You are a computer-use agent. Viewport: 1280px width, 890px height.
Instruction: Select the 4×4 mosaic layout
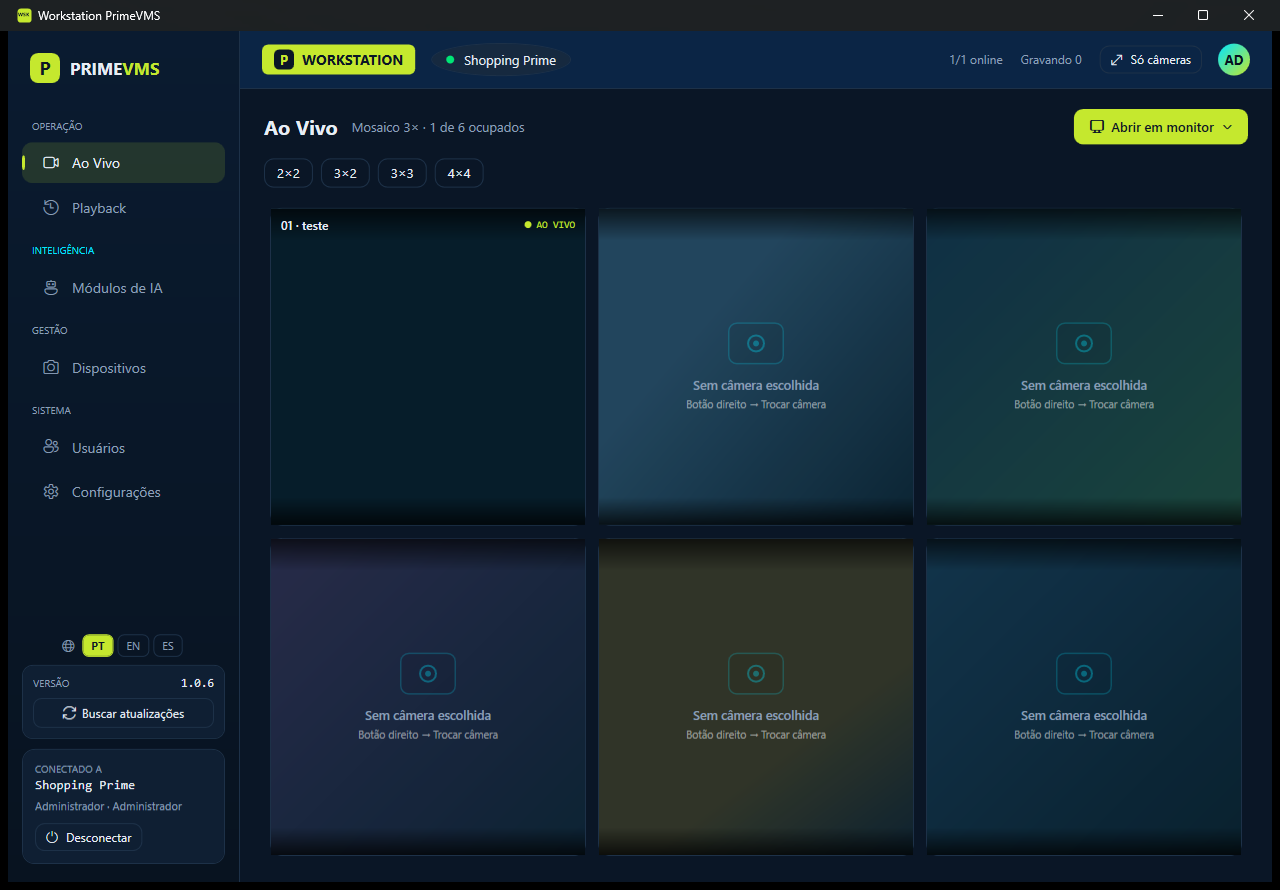click(459, 173)
